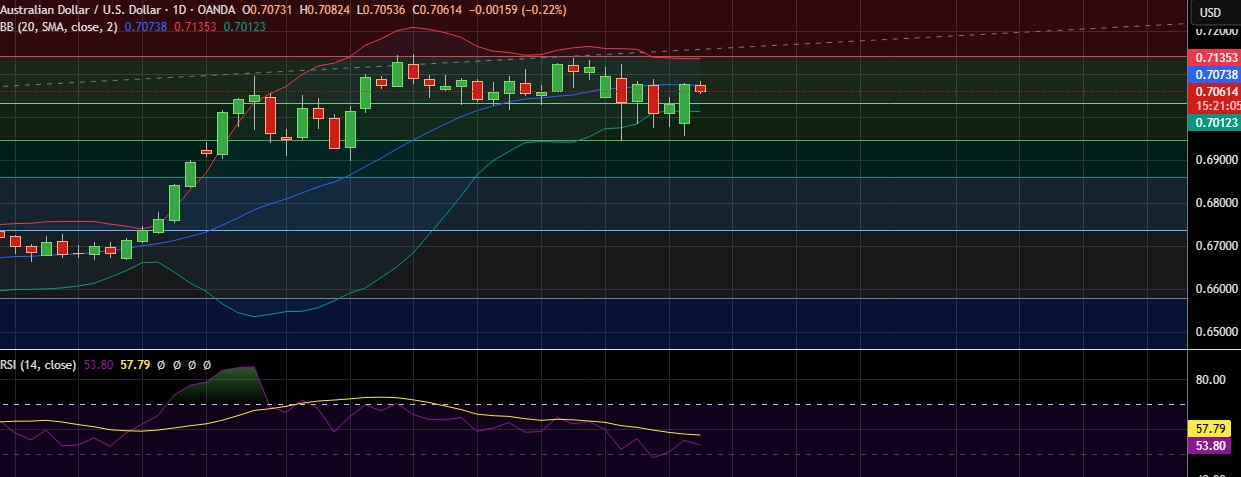
Task: Click the blue 0.70738 price axis label
Action: 1215,74
